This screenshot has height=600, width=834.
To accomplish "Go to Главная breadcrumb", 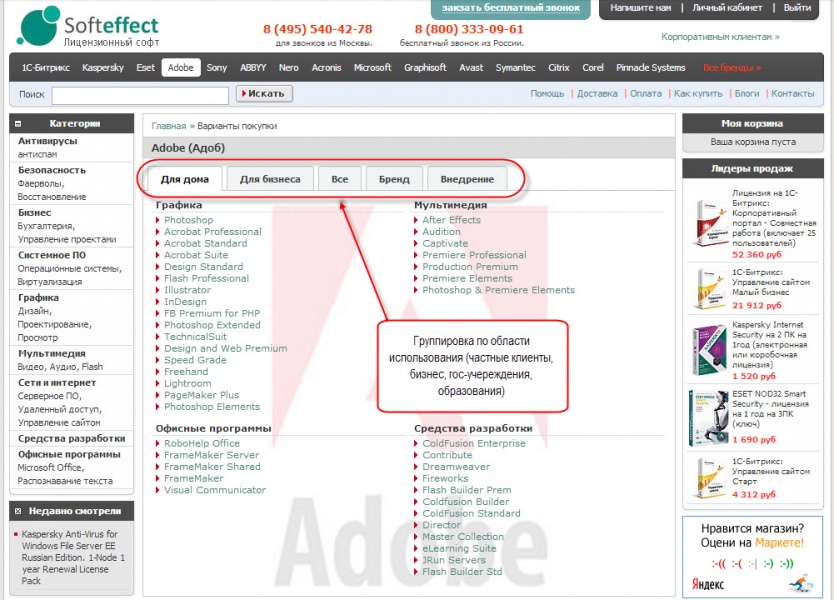I will 169,126.
